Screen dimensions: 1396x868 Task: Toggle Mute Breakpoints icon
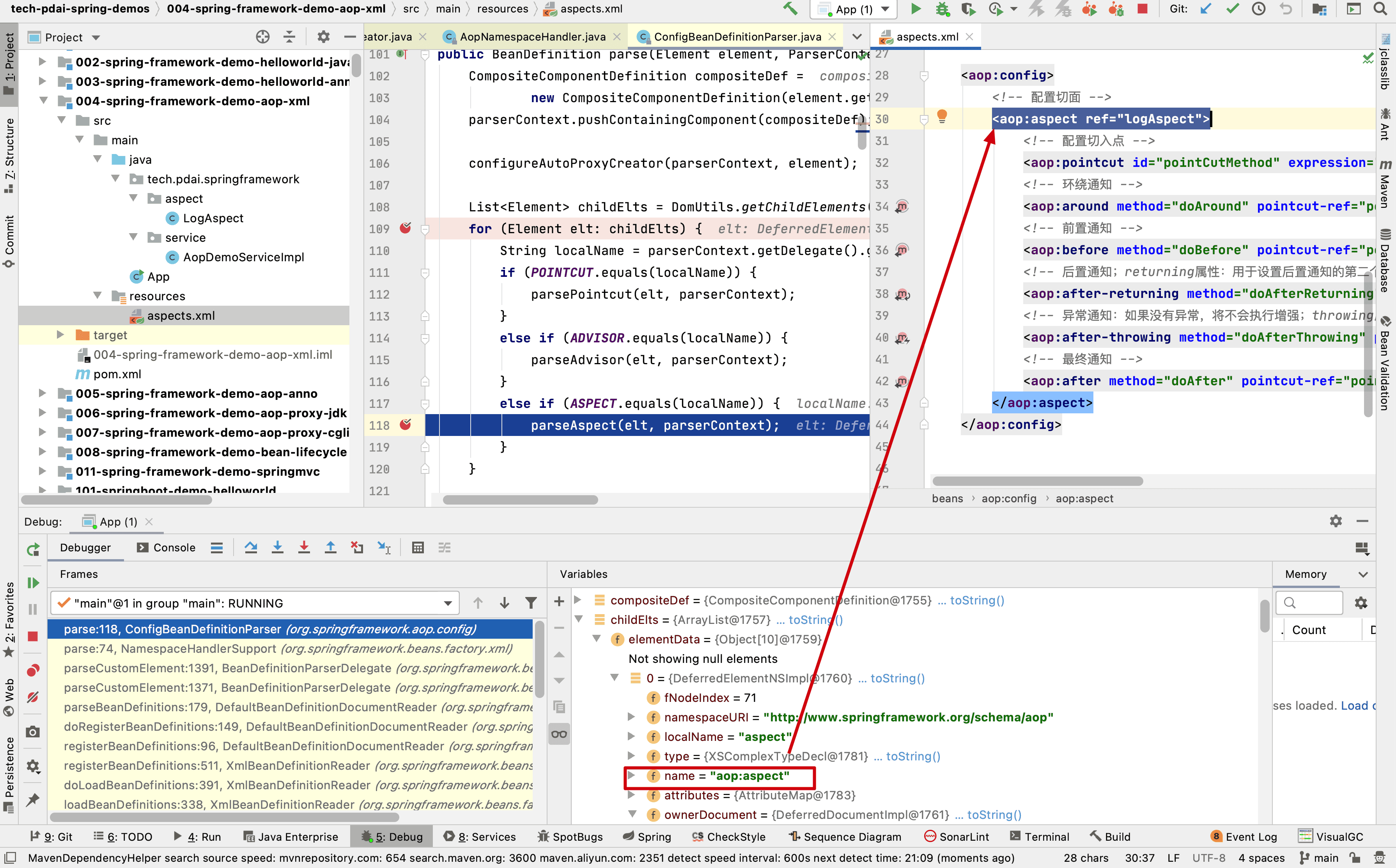pyautogui.click(x=33, y=697)
